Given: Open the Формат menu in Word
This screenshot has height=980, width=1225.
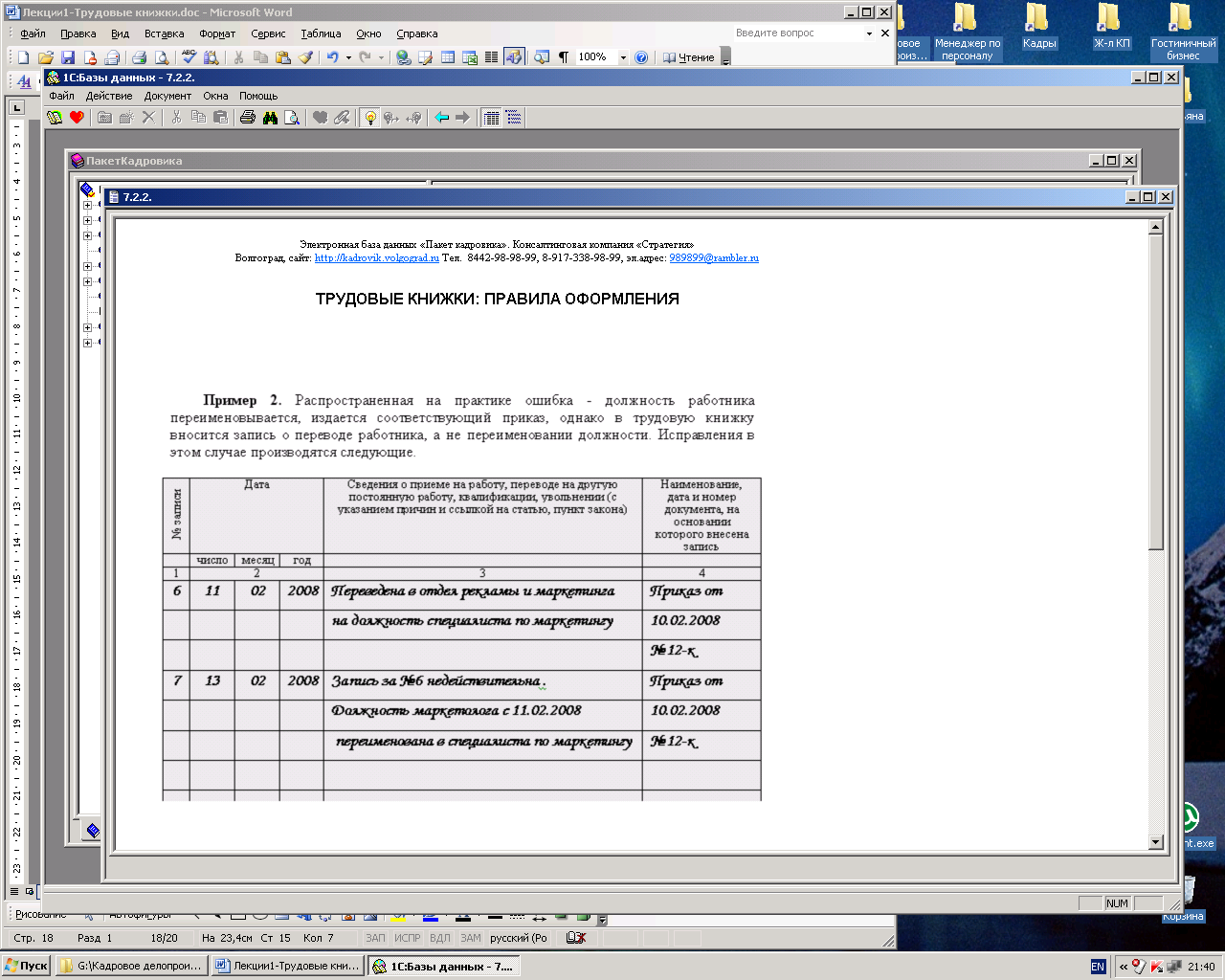Looking at the screenshot, I should pos(217,33).
